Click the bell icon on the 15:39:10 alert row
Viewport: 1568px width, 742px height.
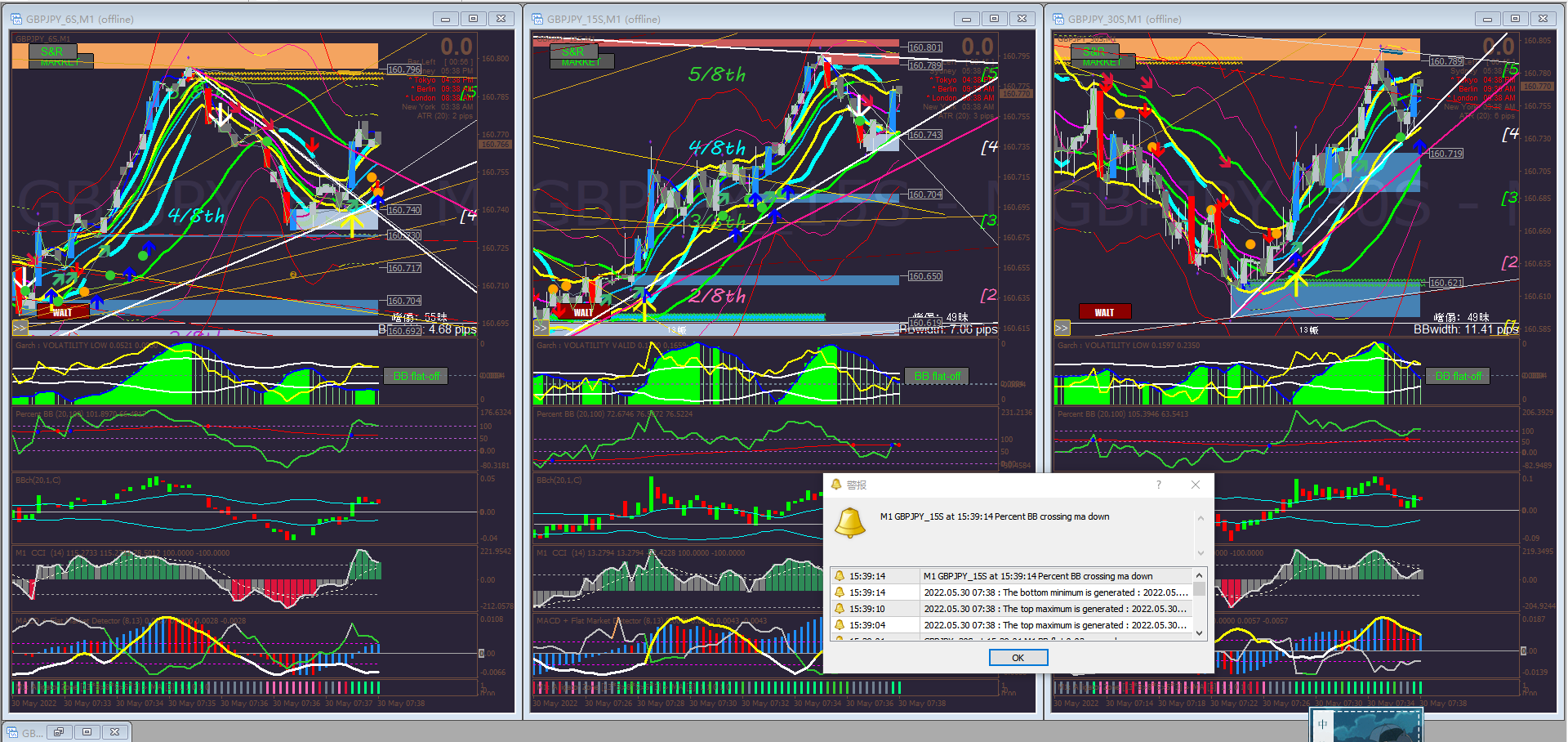click(839, 609)
